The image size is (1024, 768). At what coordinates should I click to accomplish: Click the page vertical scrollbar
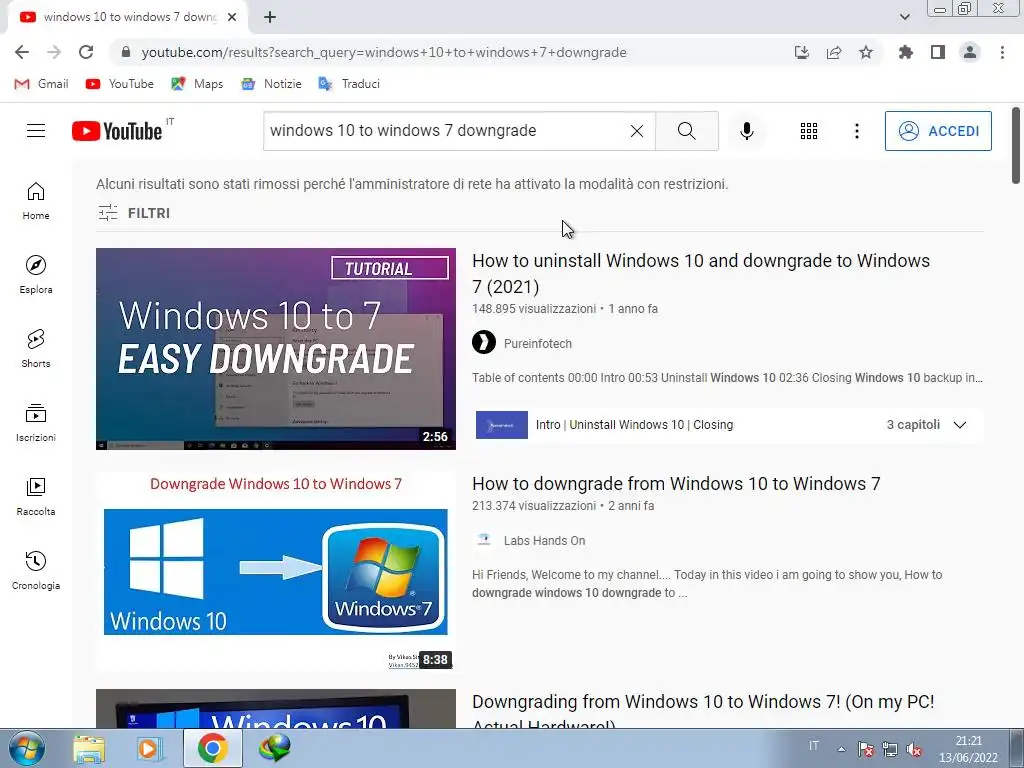point(1016,145)
